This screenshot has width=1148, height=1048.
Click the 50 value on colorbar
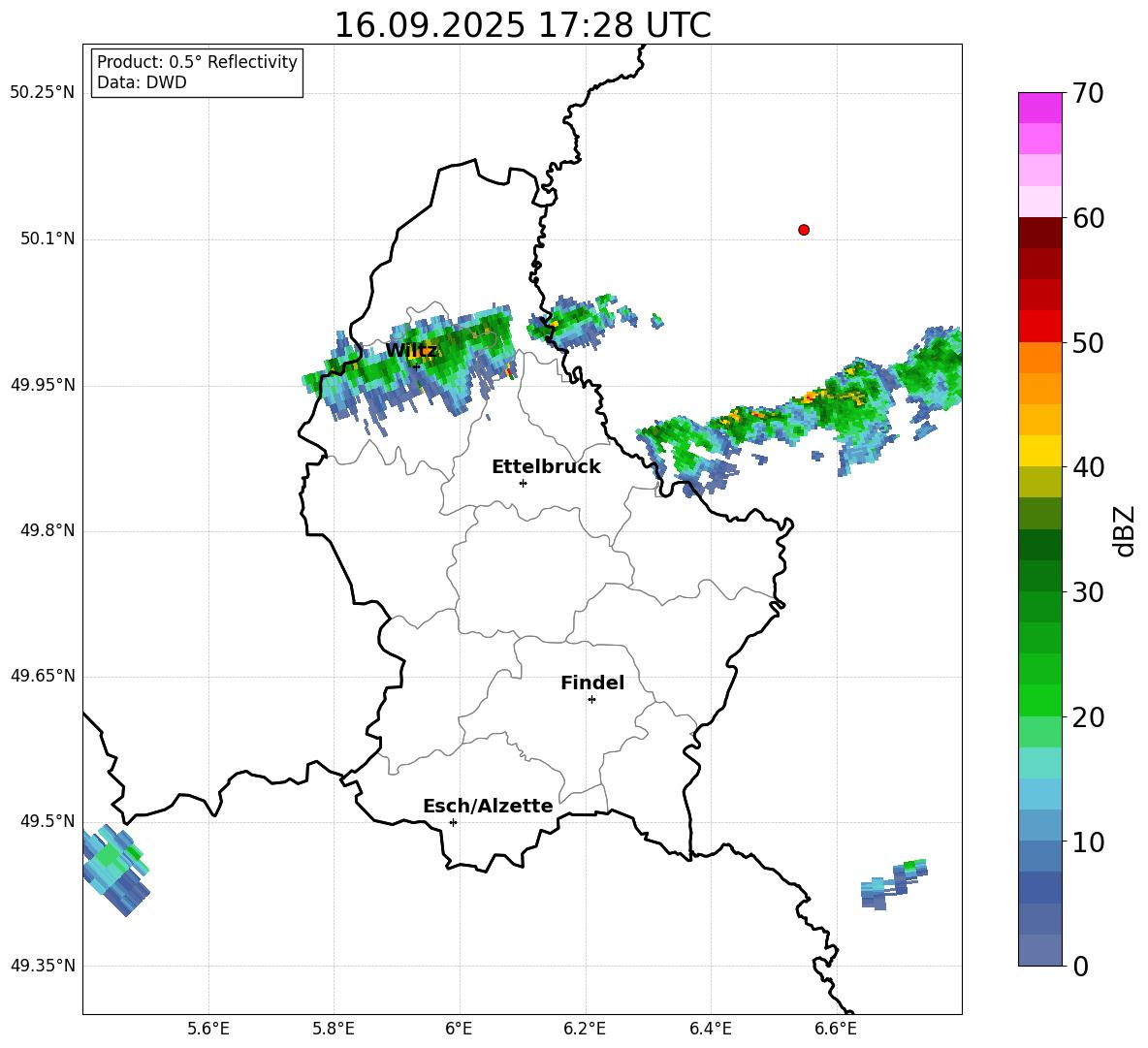click(1088, 343)
